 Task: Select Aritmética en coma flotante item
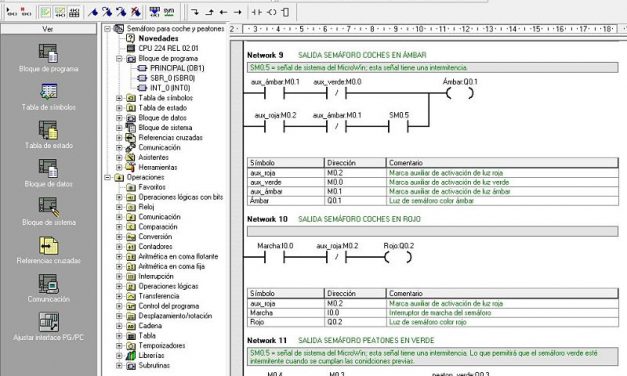click(x=178, y=256)
